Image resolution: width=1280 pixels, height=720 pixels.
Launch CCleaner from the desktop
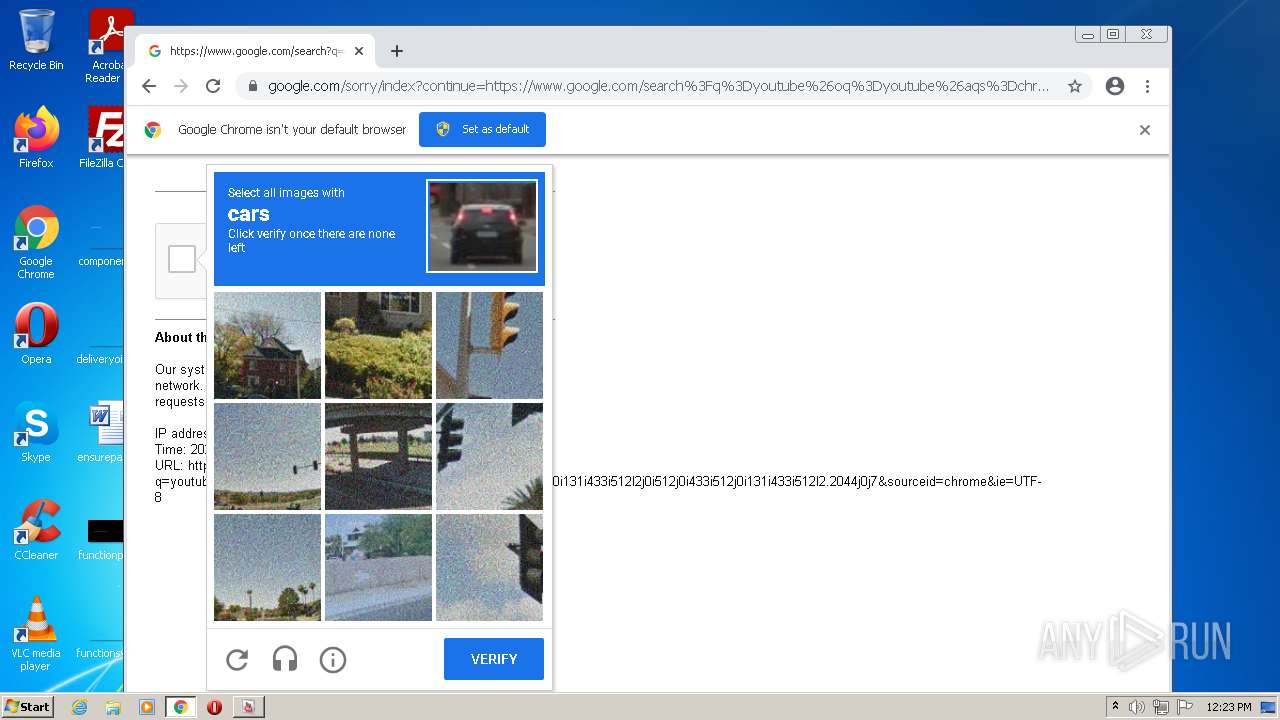[36, 530]
